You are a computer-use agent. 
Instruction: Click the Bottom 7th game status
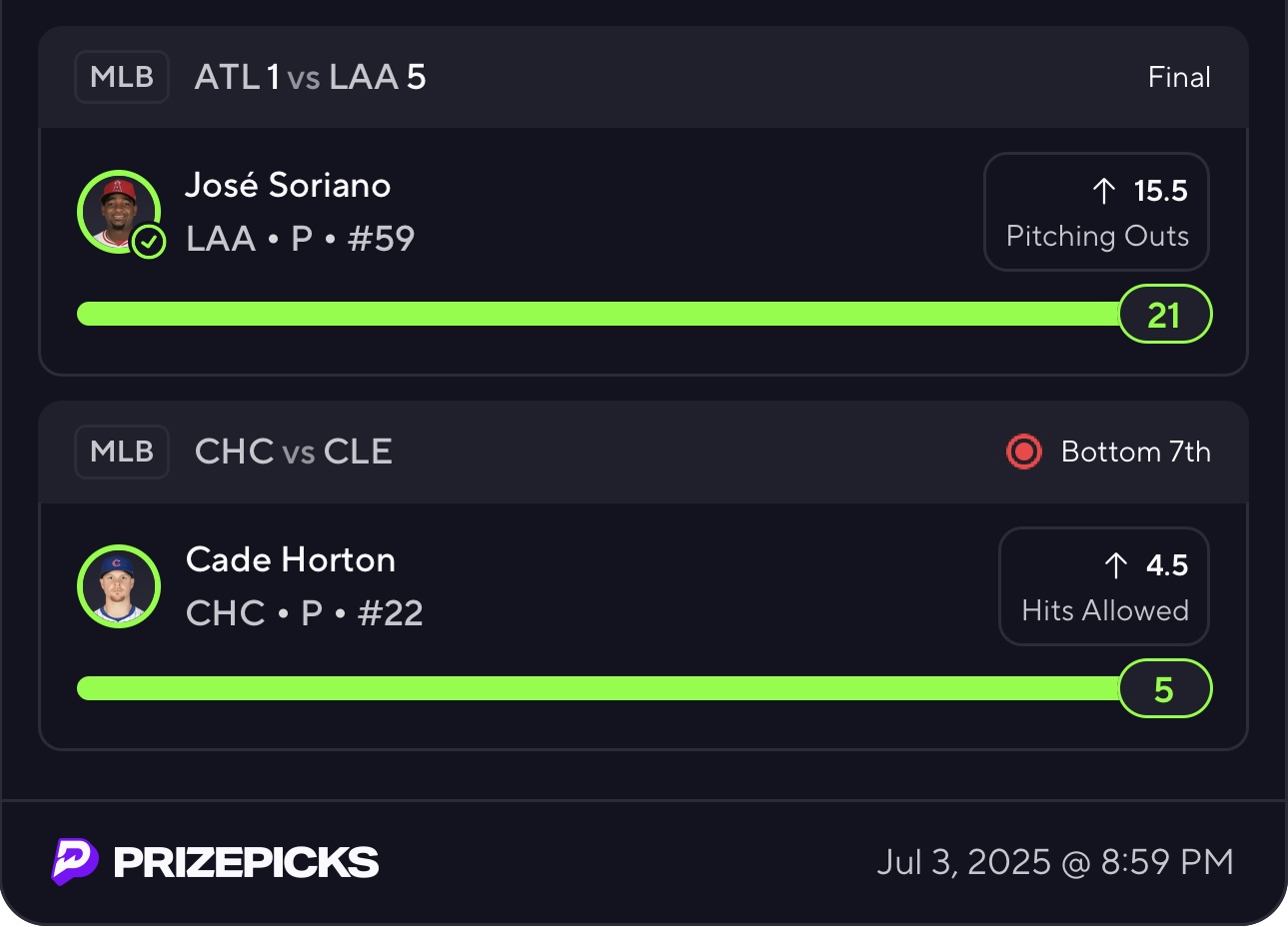1135,452
